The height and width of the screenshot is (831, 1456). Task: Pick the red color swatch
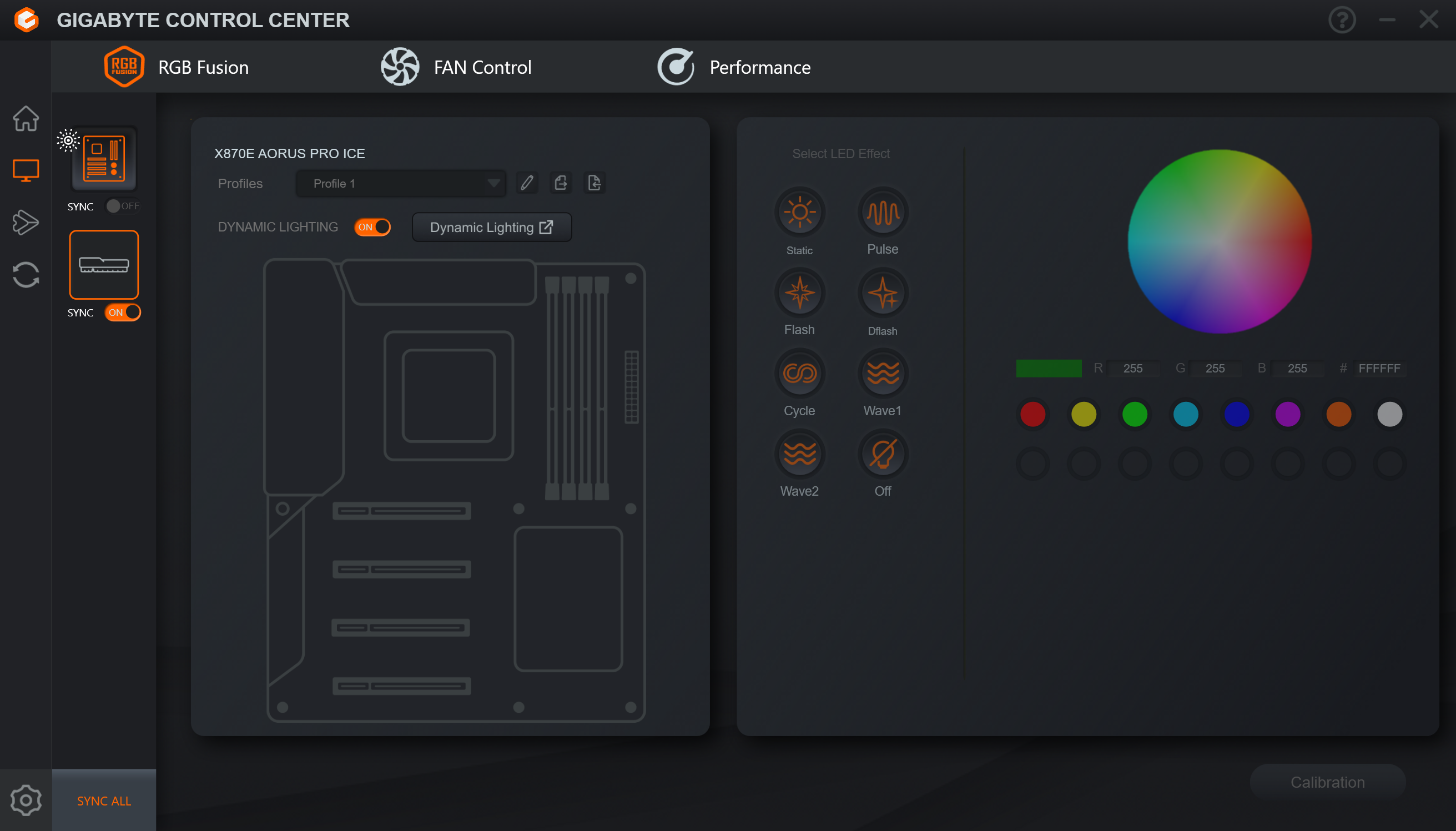point(1032,414)
